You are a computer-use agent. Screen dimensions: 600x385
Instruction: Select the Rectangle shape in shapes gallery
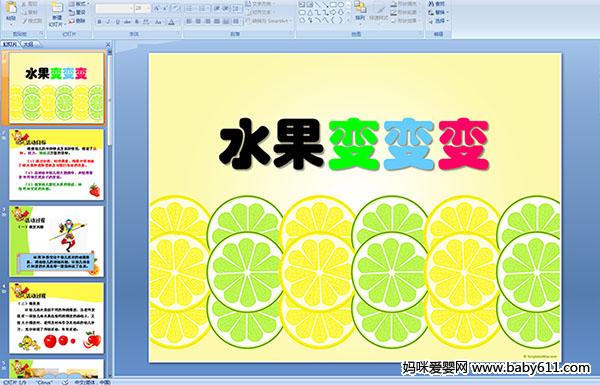pyautogui.click(x=334, y=4)
